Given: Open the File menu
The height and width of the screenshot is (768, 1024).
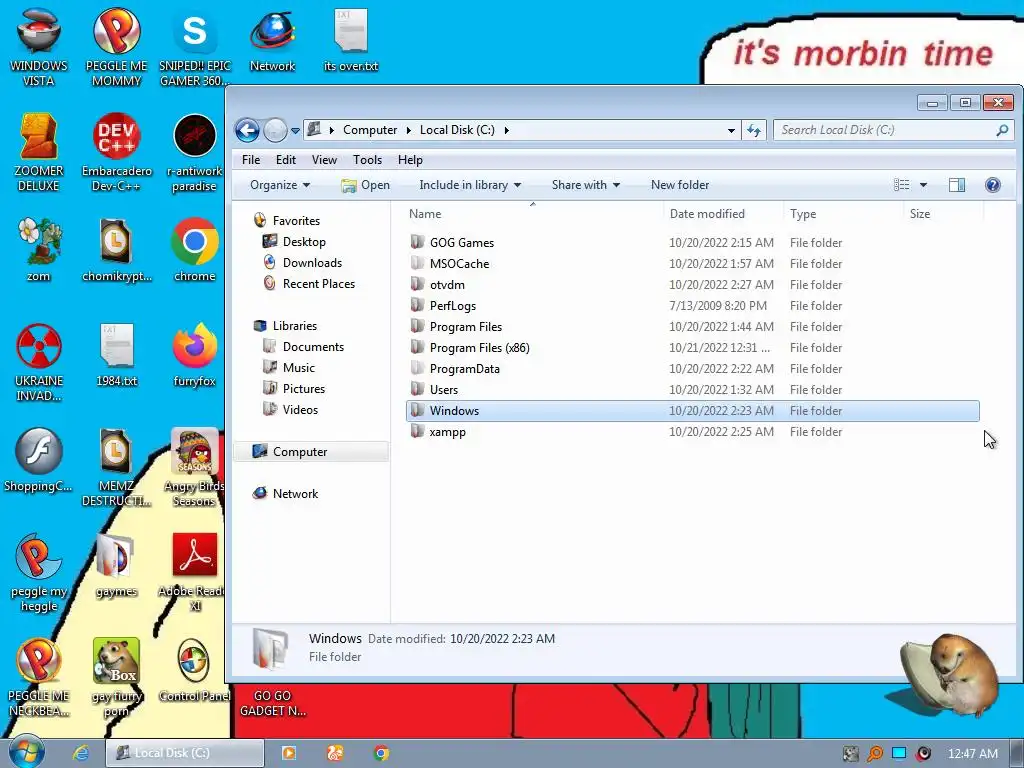Looking at the screenshot, I should (251, 160).
